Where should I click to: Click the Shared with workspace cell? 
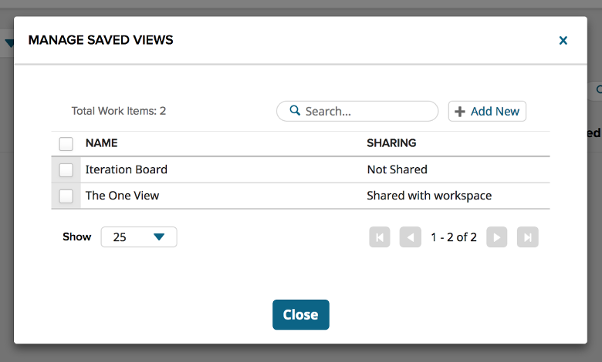[x=429, y=196]
